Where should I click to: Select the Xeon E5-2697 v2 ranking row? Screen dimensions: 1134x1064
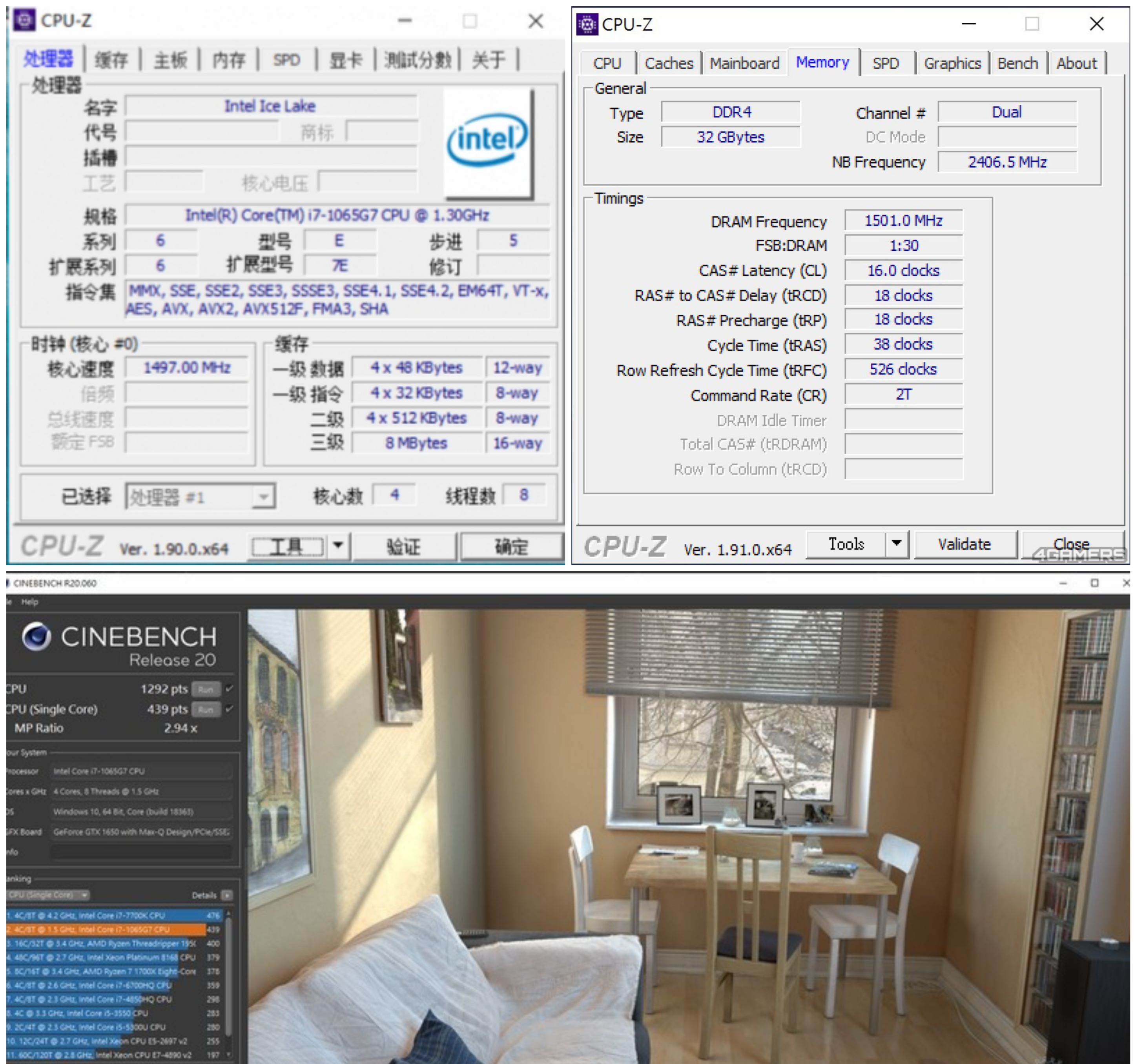[x=114, y=1041]
